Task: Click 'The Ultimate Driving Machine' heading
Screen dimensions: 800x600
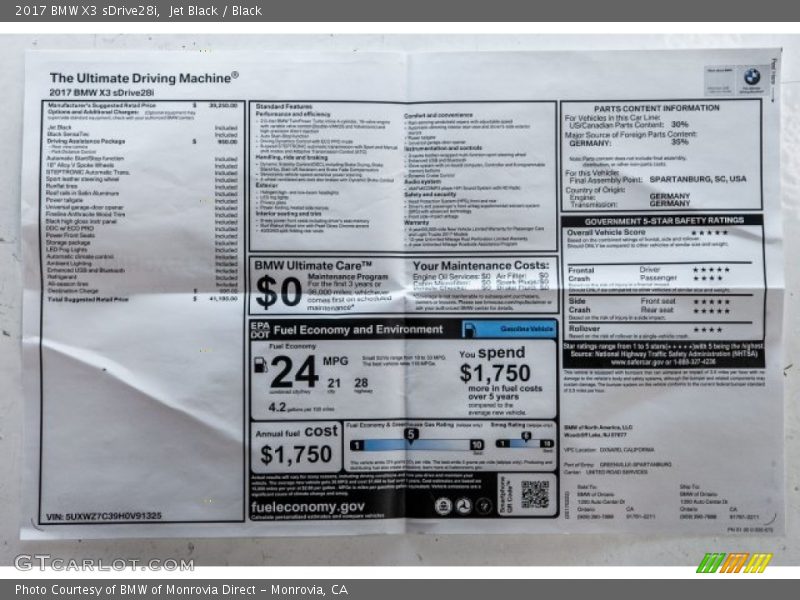Action: point(144,78)
